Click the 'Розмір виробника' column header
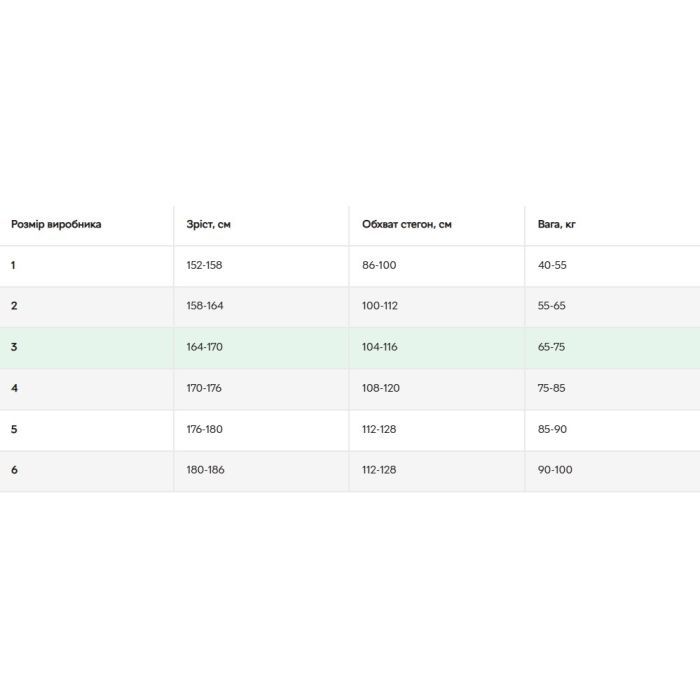Image resolution: width=700 pixels, height=700 pixels. [56, 225]
